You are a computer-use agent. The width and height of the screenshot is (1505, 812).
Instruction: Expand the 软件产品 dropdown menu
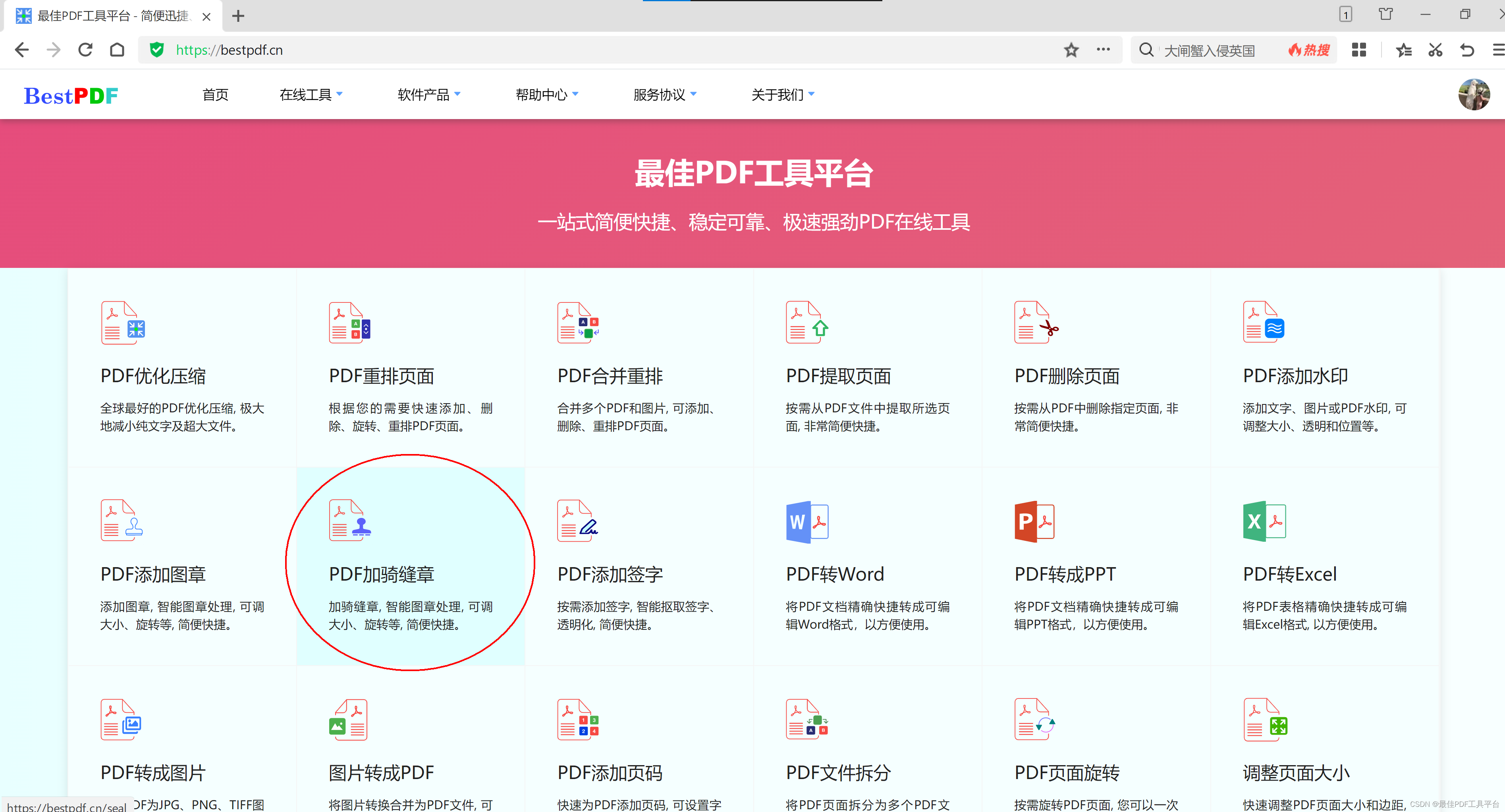pyautogui.click(x=428, y=94)
